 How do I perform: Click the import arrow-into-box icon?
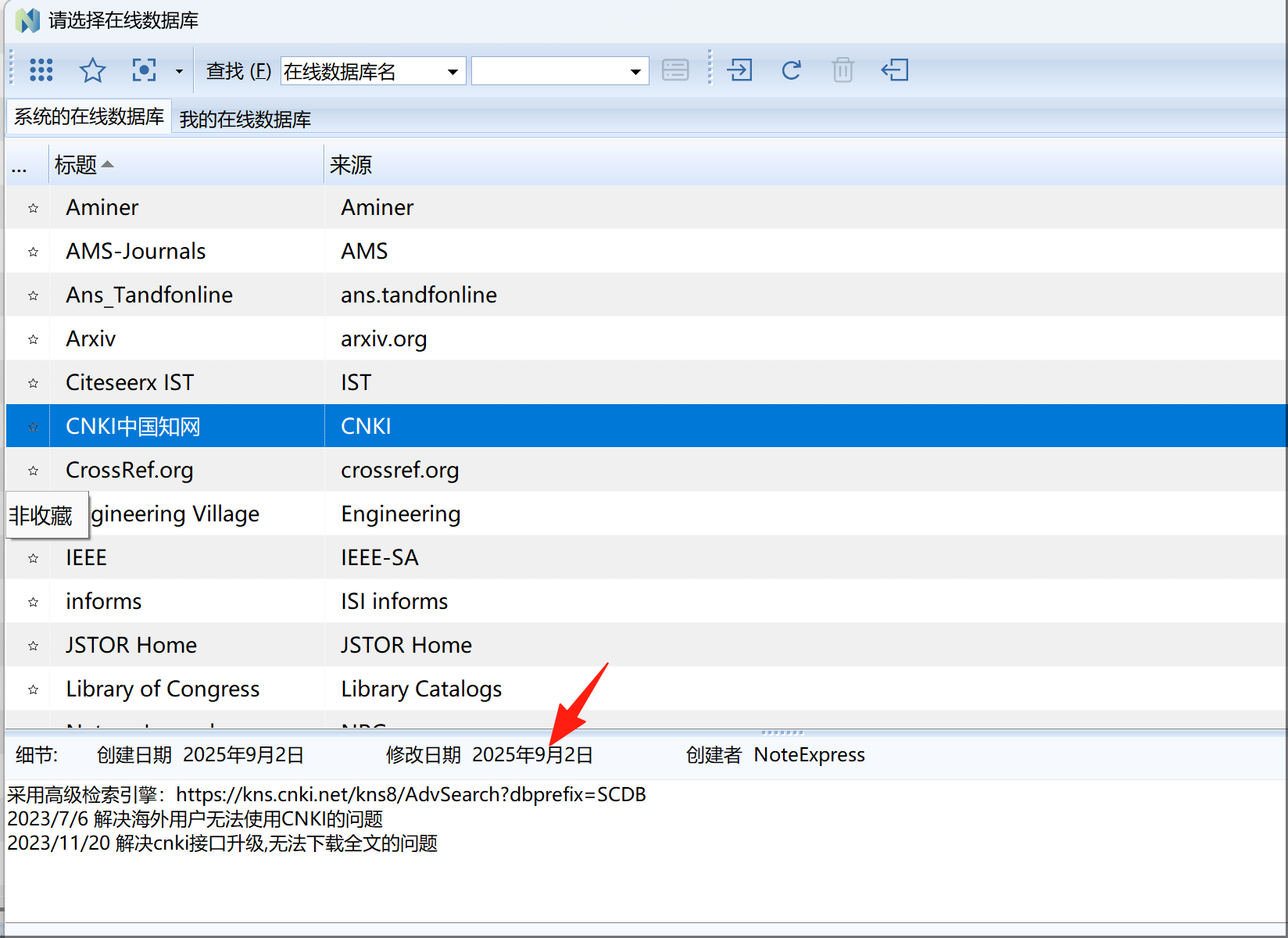point(739,70)
